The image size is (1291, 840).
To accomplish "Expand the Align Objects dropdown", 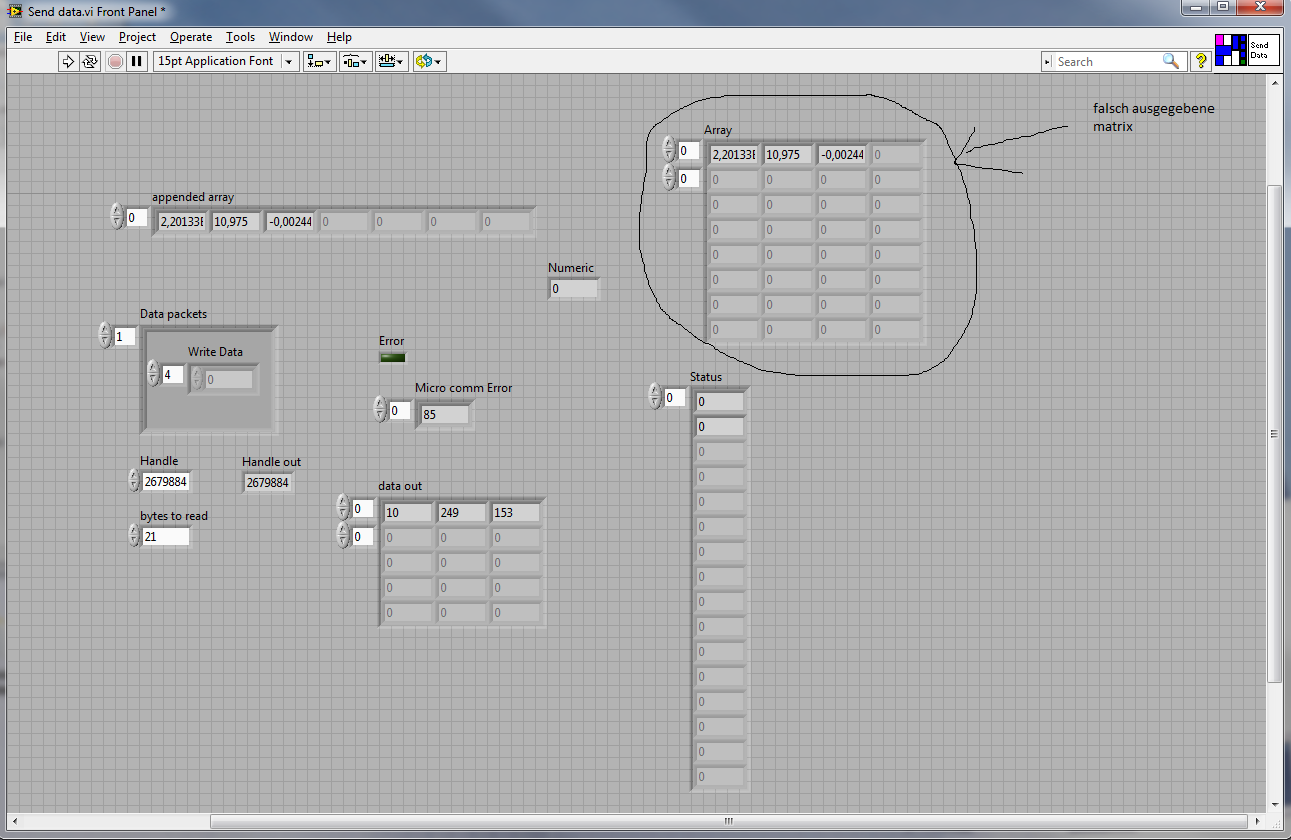I will [x=320, y=61].
